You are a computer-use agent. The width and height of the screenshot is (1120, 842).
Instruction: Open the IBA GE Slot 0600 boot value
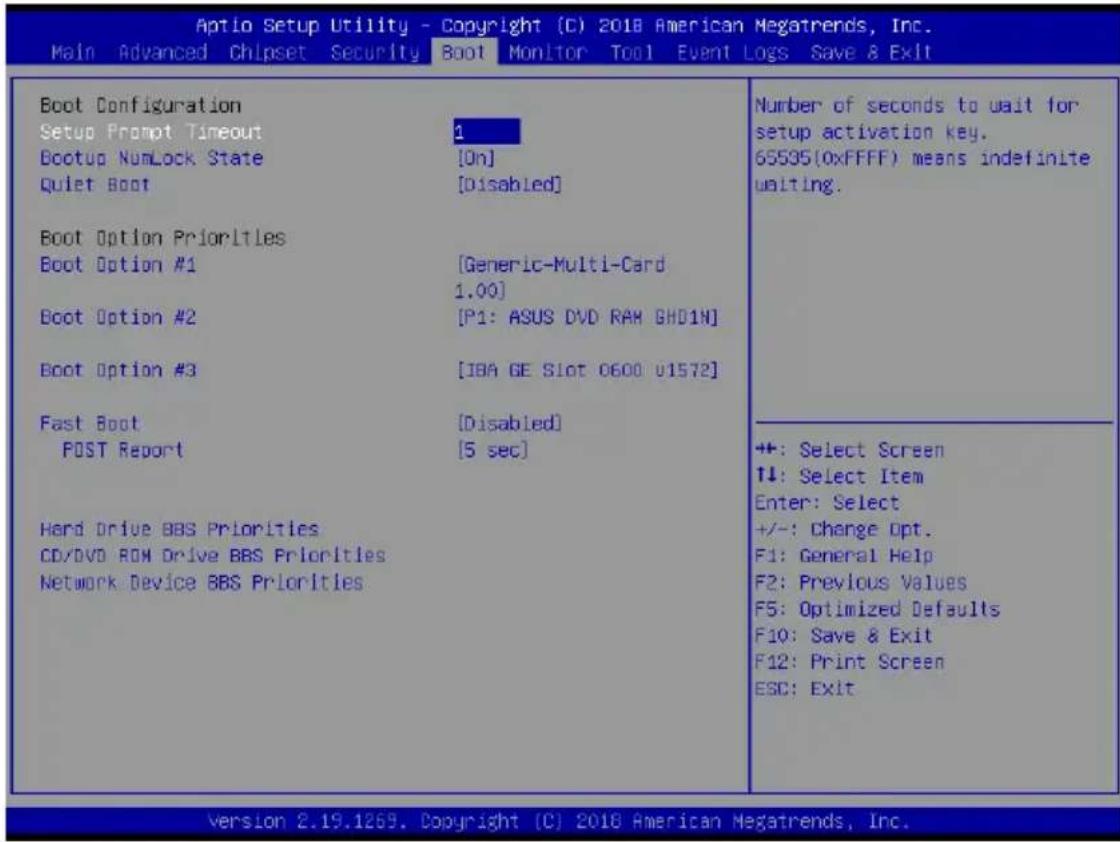587,370
